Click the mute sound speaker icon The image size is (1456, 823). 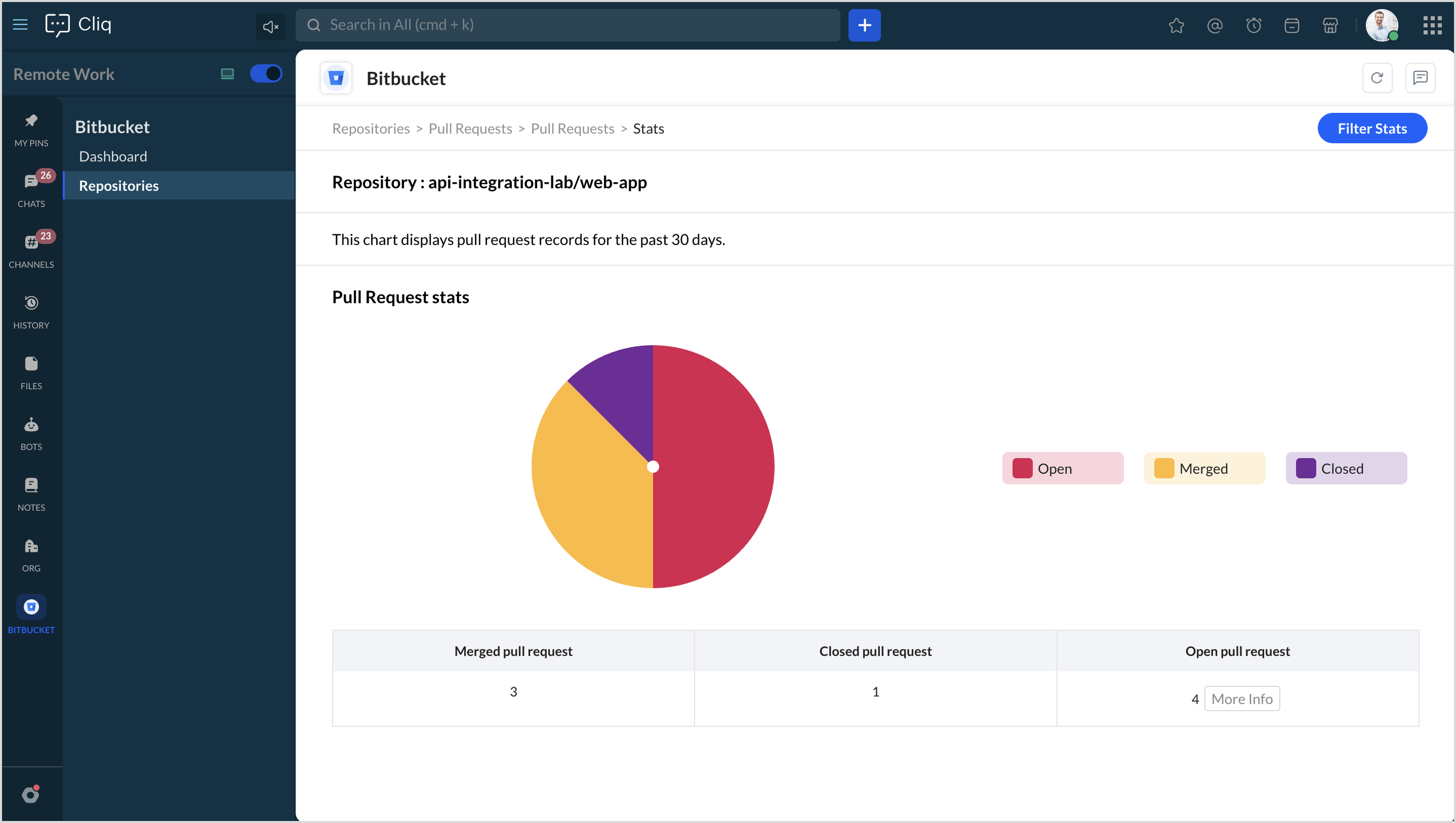(270, 26)
